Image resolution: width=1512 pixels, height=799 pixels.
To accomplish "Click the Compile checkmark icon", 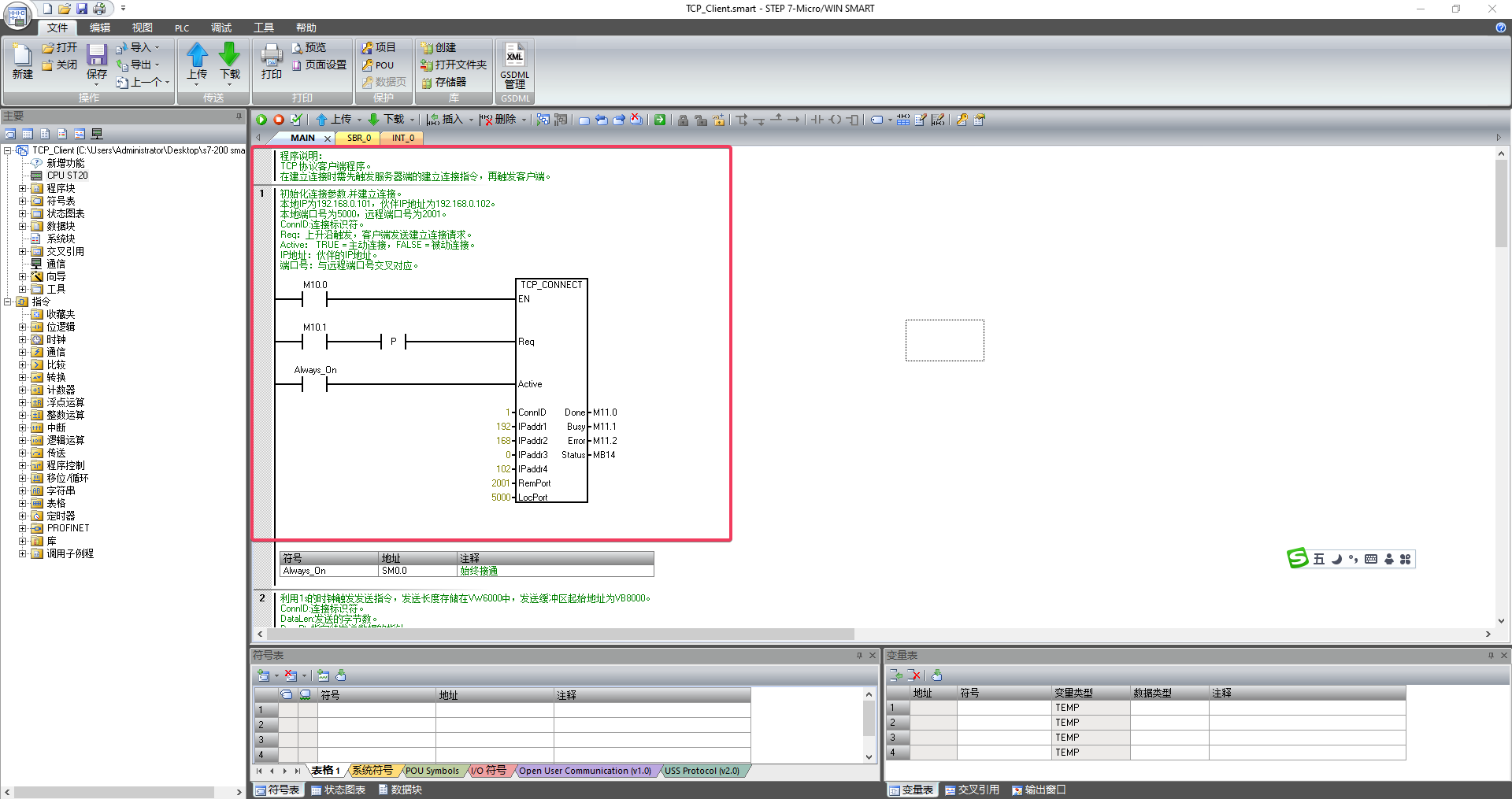I will pyautogui.click(x=296, y=120).
